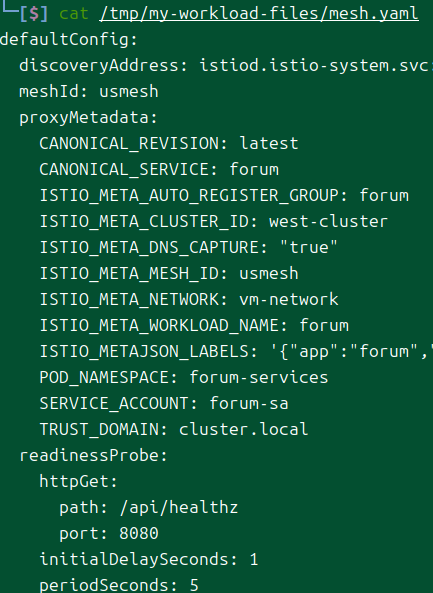Click the ISTIO_META_DNS_CAPTURE "true" value
The width and height of the screenshot is (433, 593).
[309, 247]
